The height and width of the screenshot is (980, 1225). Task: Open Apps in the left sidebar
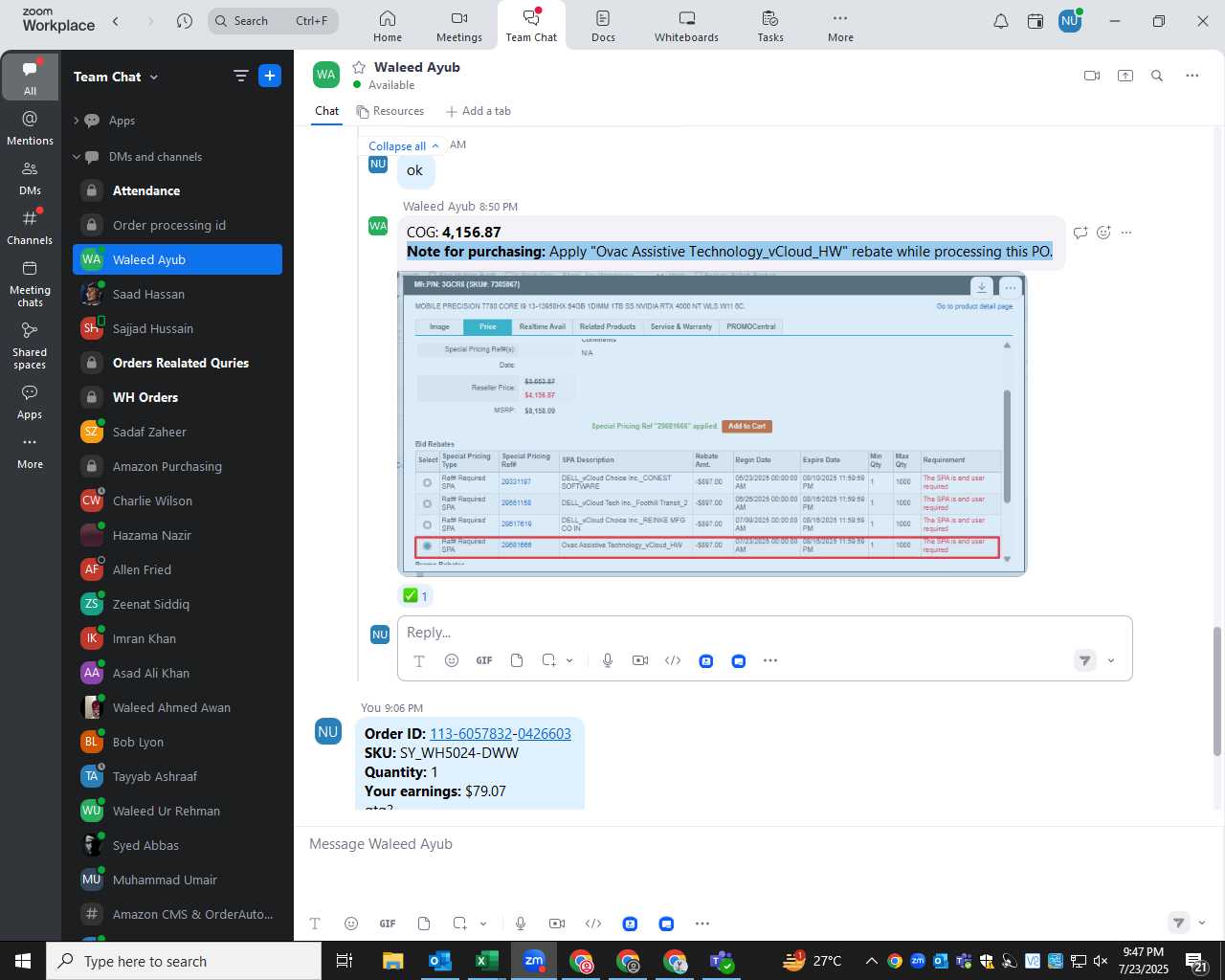coord(31,402)
